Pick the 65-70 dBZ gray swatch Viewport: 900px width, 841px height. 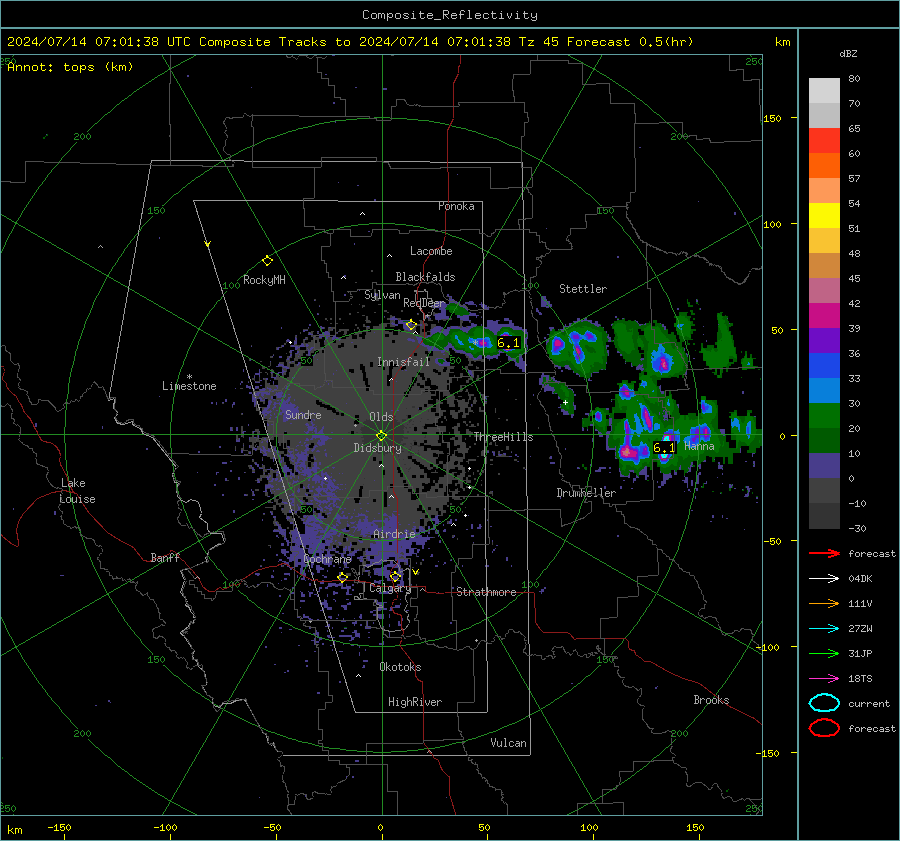tap(824, 115)
